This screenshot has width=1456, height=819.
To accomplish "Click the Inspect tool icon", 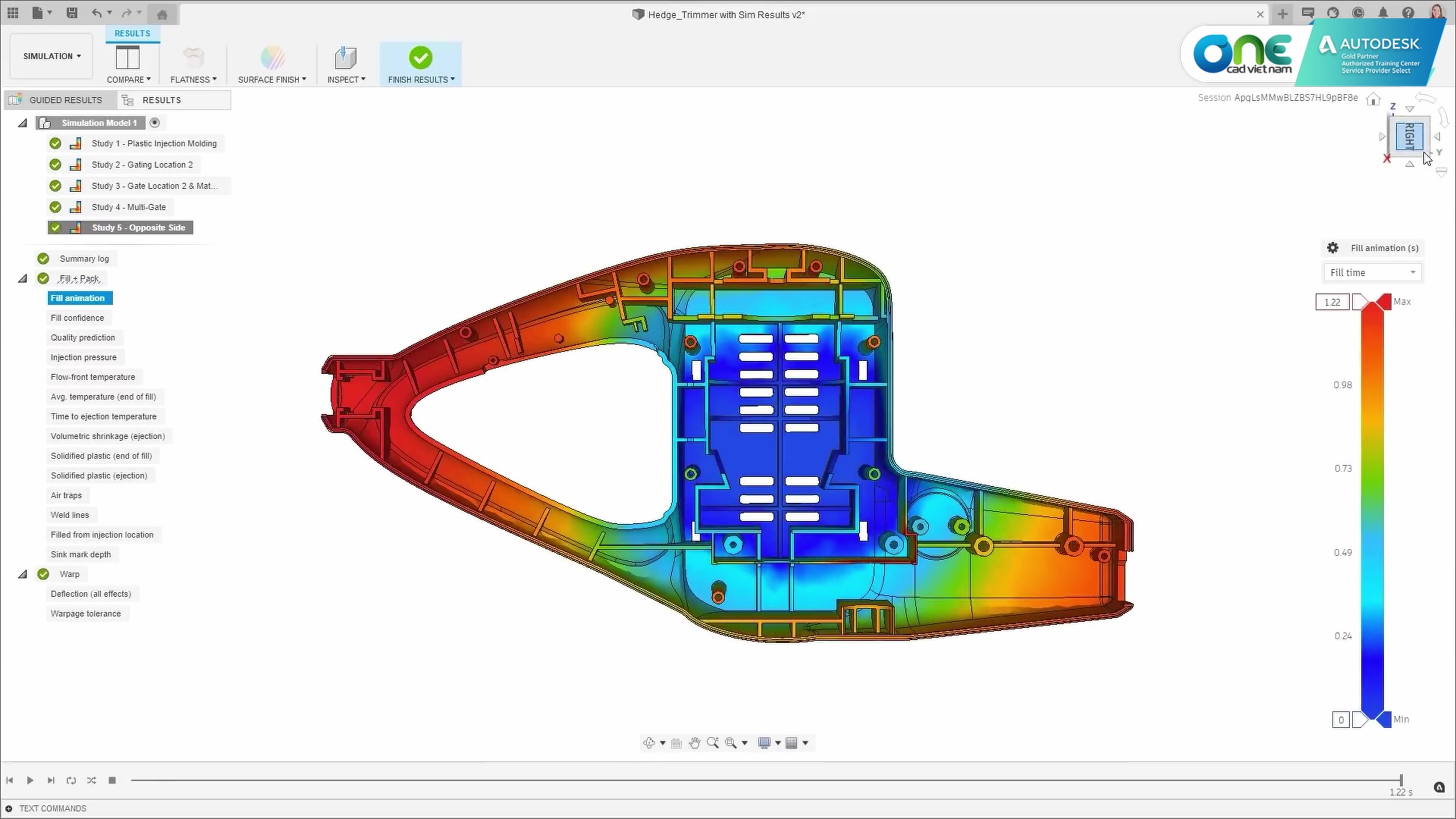I will [x=345, y=57].
